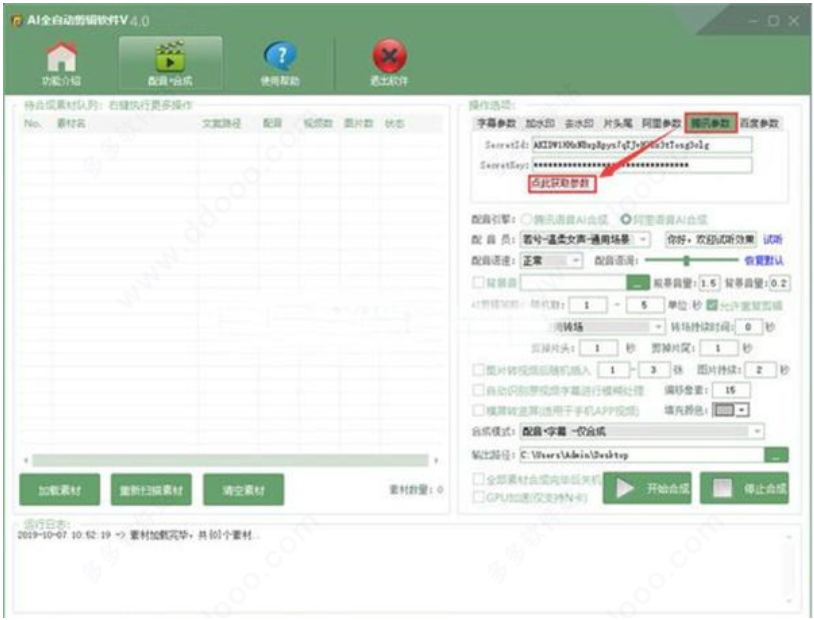The height and width of the screenshot is (620, 814).
Task: Click the app logo in the title bar
Action: (x=17, y=21)
